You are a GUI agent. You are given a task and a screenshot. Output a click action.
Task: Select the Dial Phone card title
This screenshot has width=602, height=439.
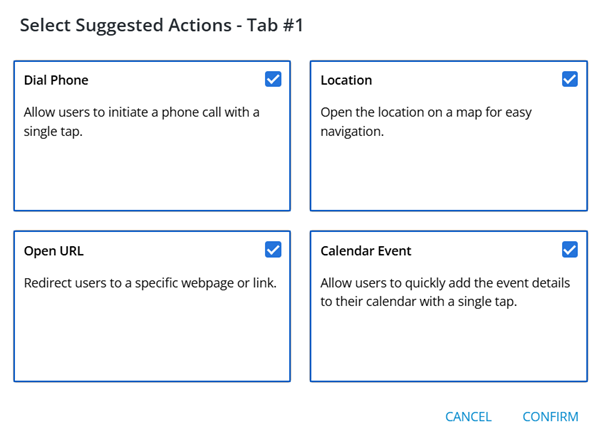[56, 80]
